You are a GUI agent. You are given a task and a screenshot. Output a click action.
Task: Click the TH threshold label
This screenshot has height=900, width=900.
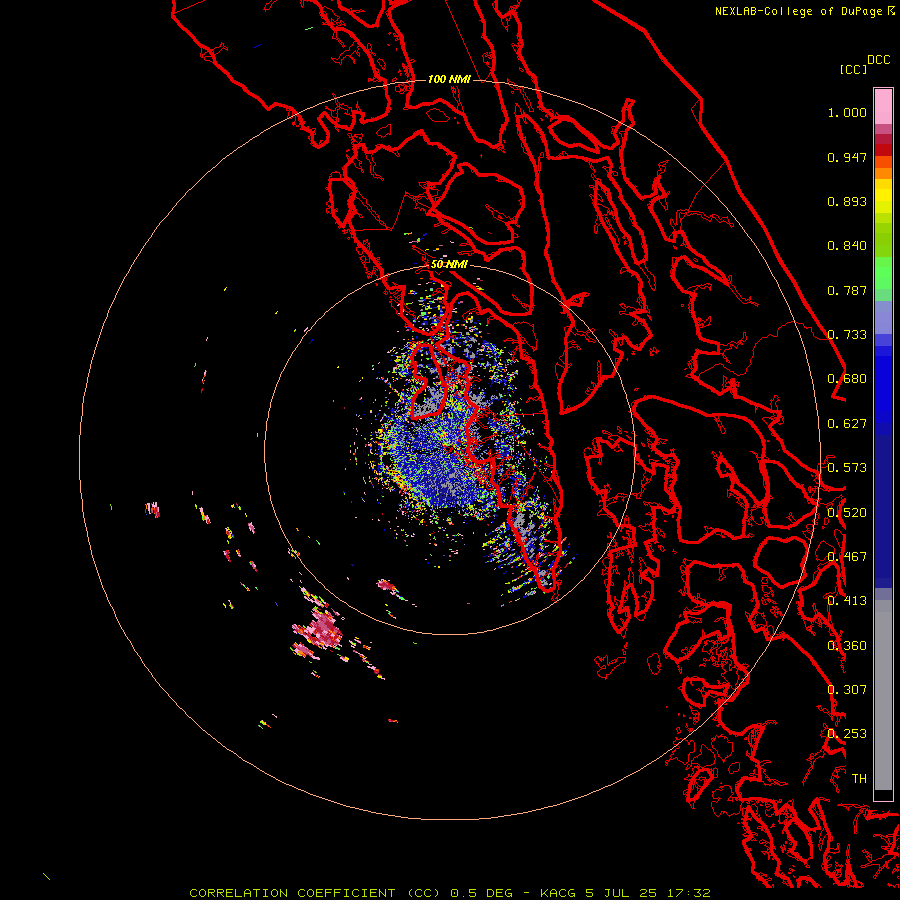click(x=859, y=779)
